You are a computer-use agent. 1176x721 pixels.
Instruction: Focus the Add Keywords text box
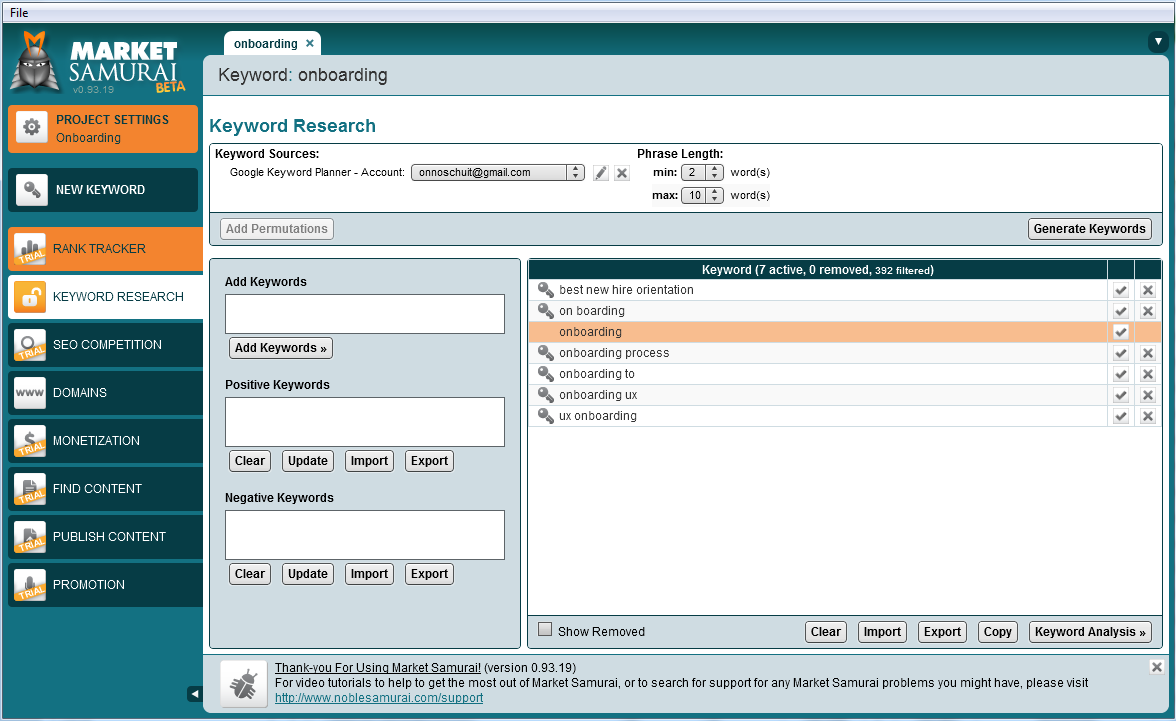(x=364, y=314)
